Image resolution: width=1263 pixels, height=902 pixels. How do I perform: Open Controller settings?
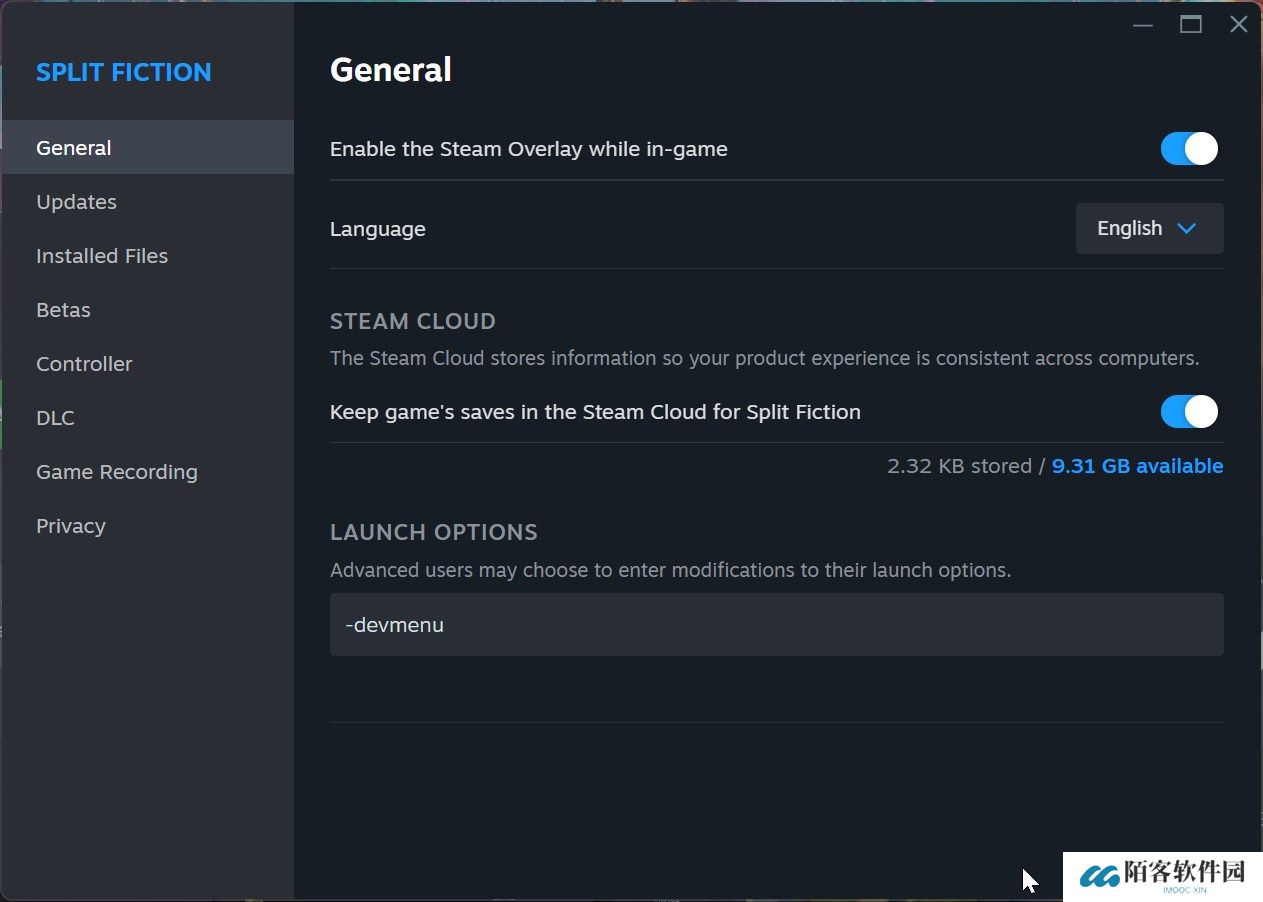coord(84,364)
